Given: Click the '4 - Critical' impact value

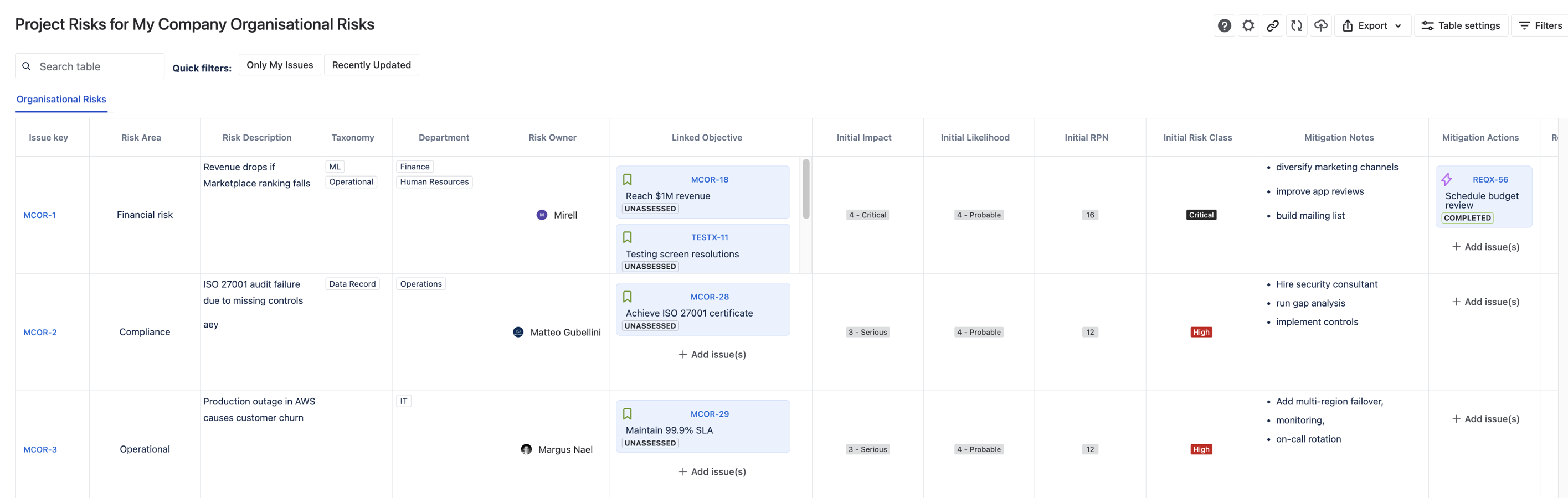Looking at the screenshot, I should pyautogui.click(x=867, y=215).
